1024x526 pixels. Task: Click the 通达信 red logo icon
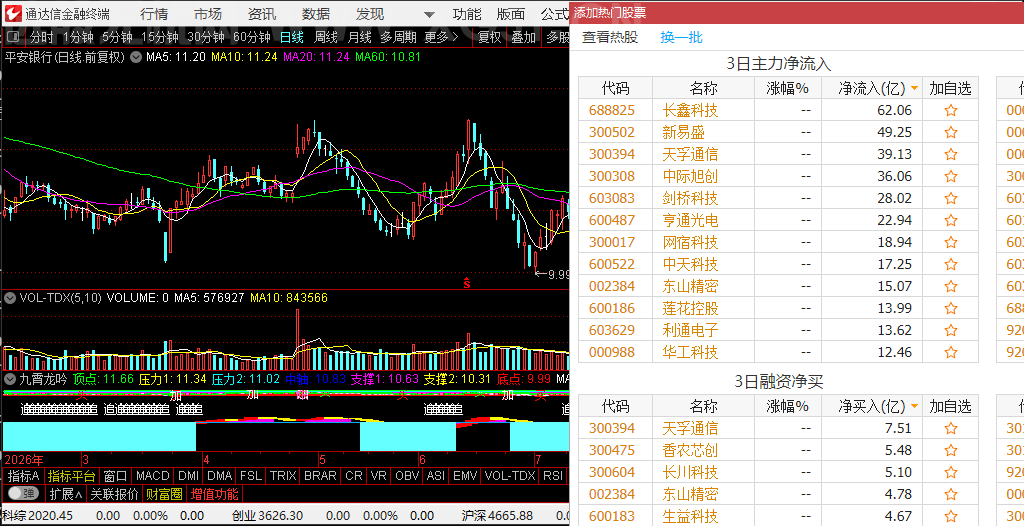12,14
